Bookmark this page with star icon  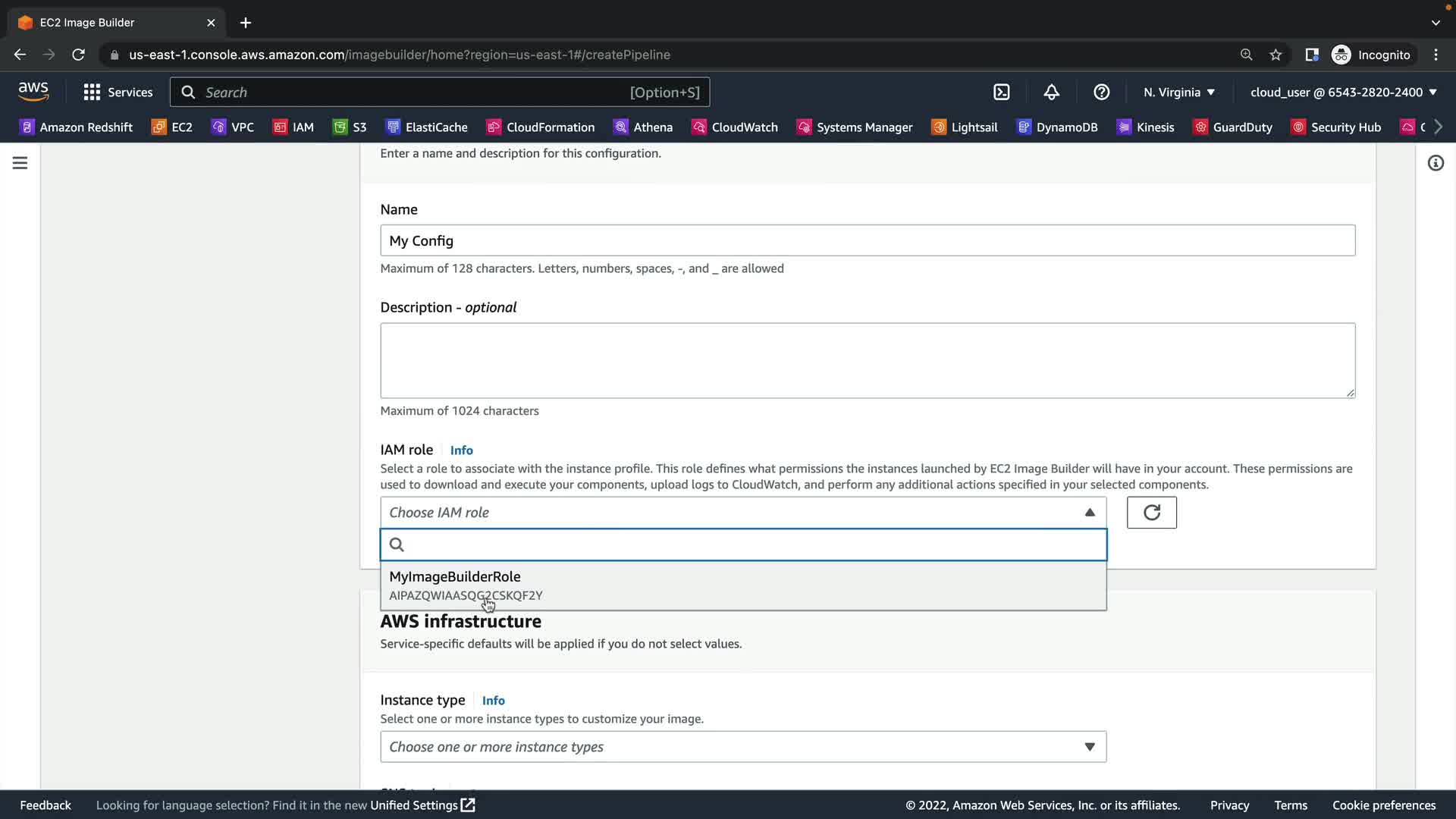(x=1276, y=55)
